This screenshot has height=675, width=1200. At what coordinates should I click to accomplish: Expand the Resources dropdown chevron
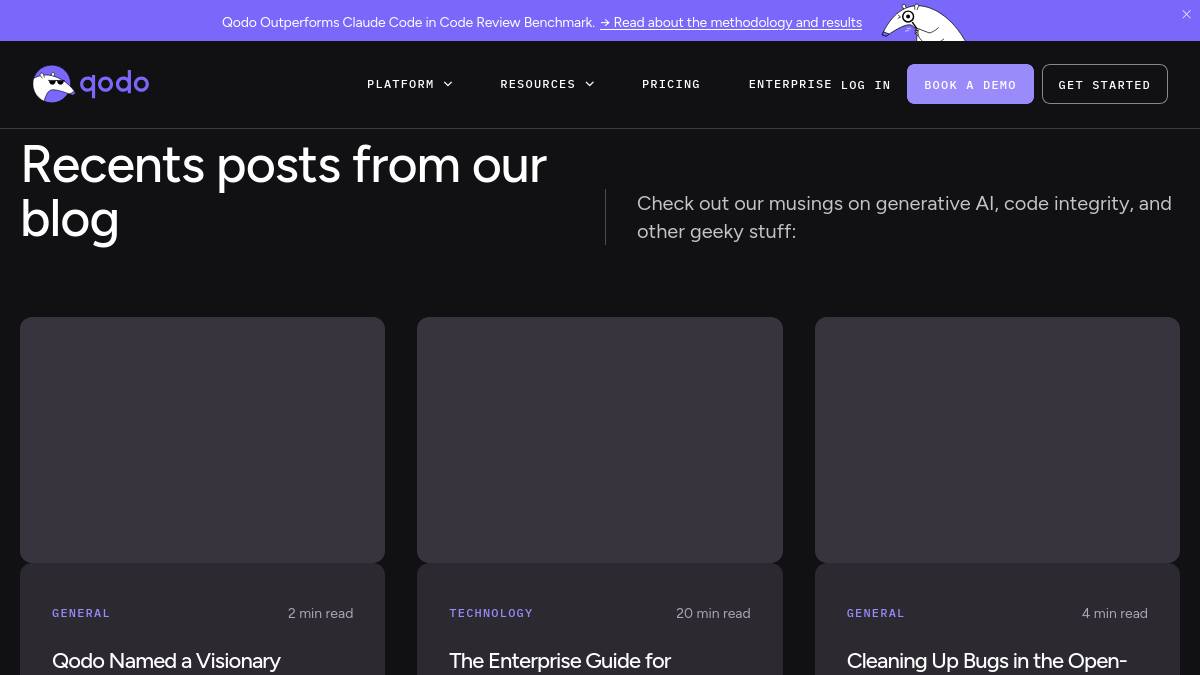click(x=590, y=84)
